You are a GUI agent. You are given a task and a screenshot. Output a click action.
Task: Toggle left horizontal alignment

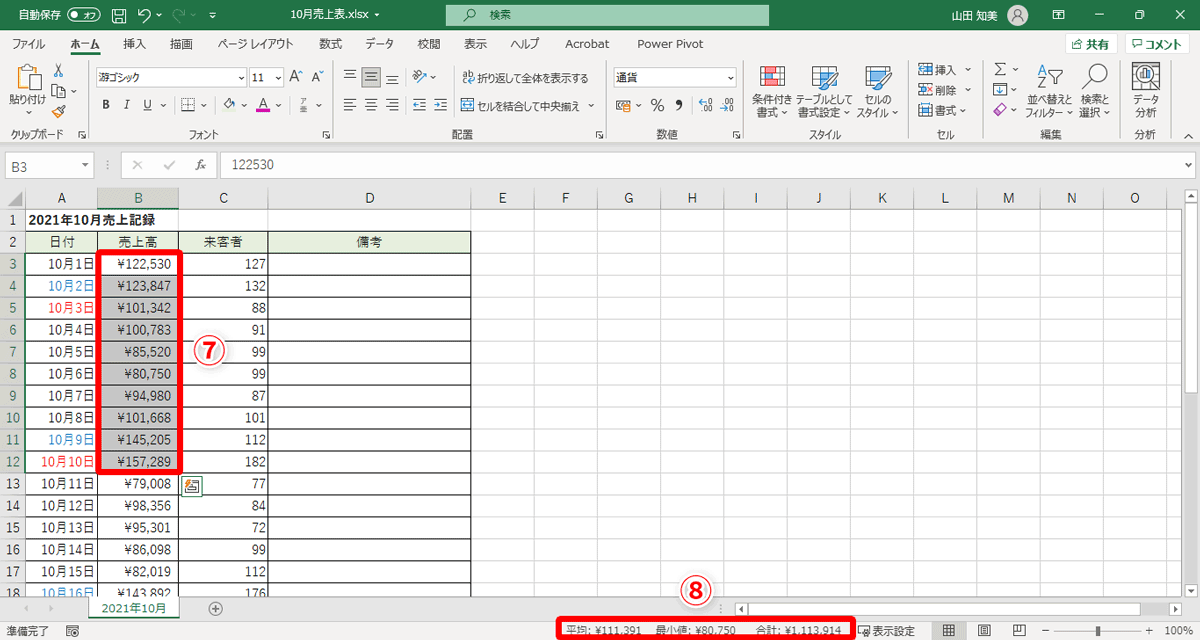pos(350,105)
